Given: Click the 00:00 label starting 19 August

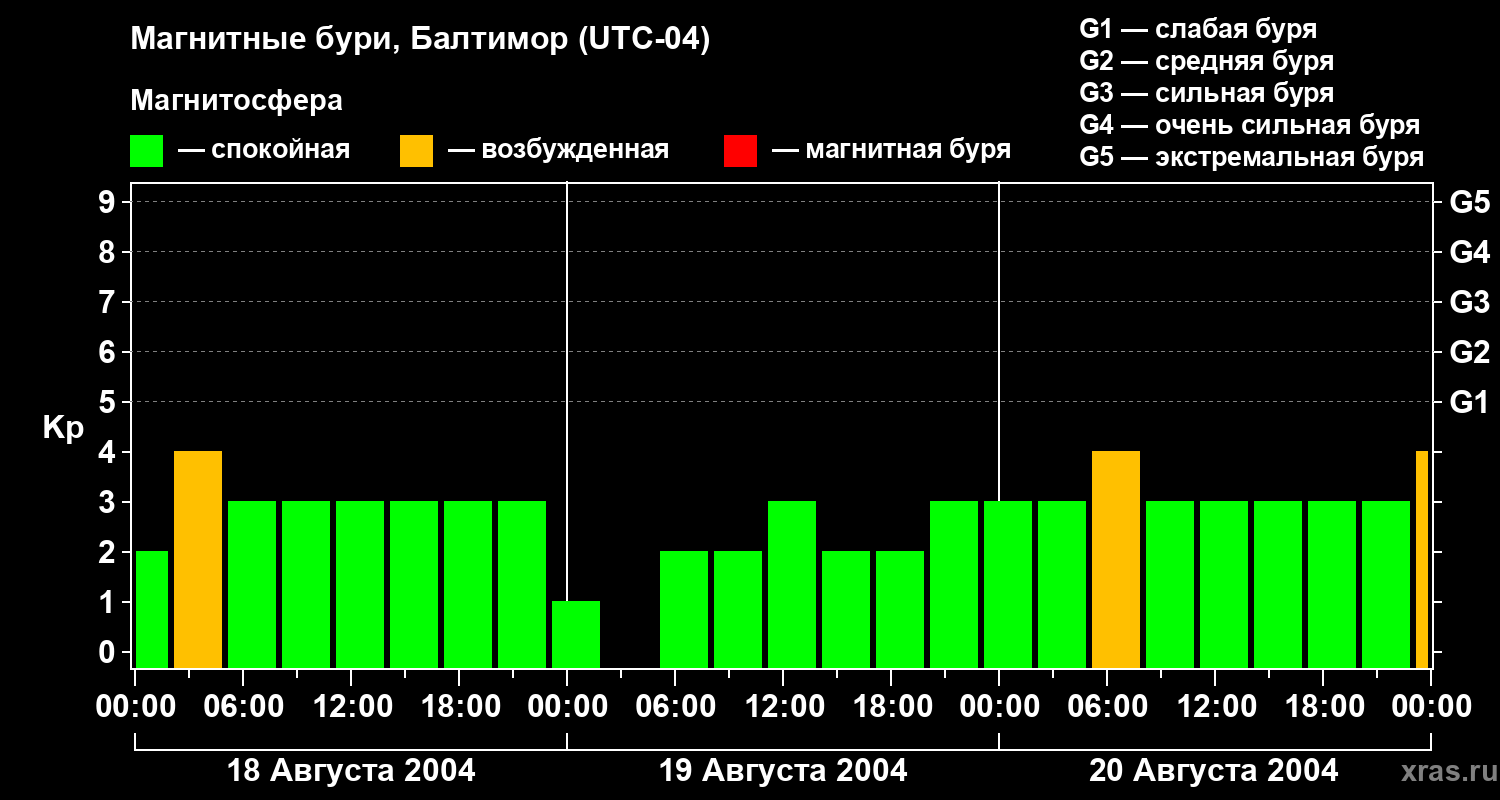Looking at the screenshot, I should coord(567,707).
